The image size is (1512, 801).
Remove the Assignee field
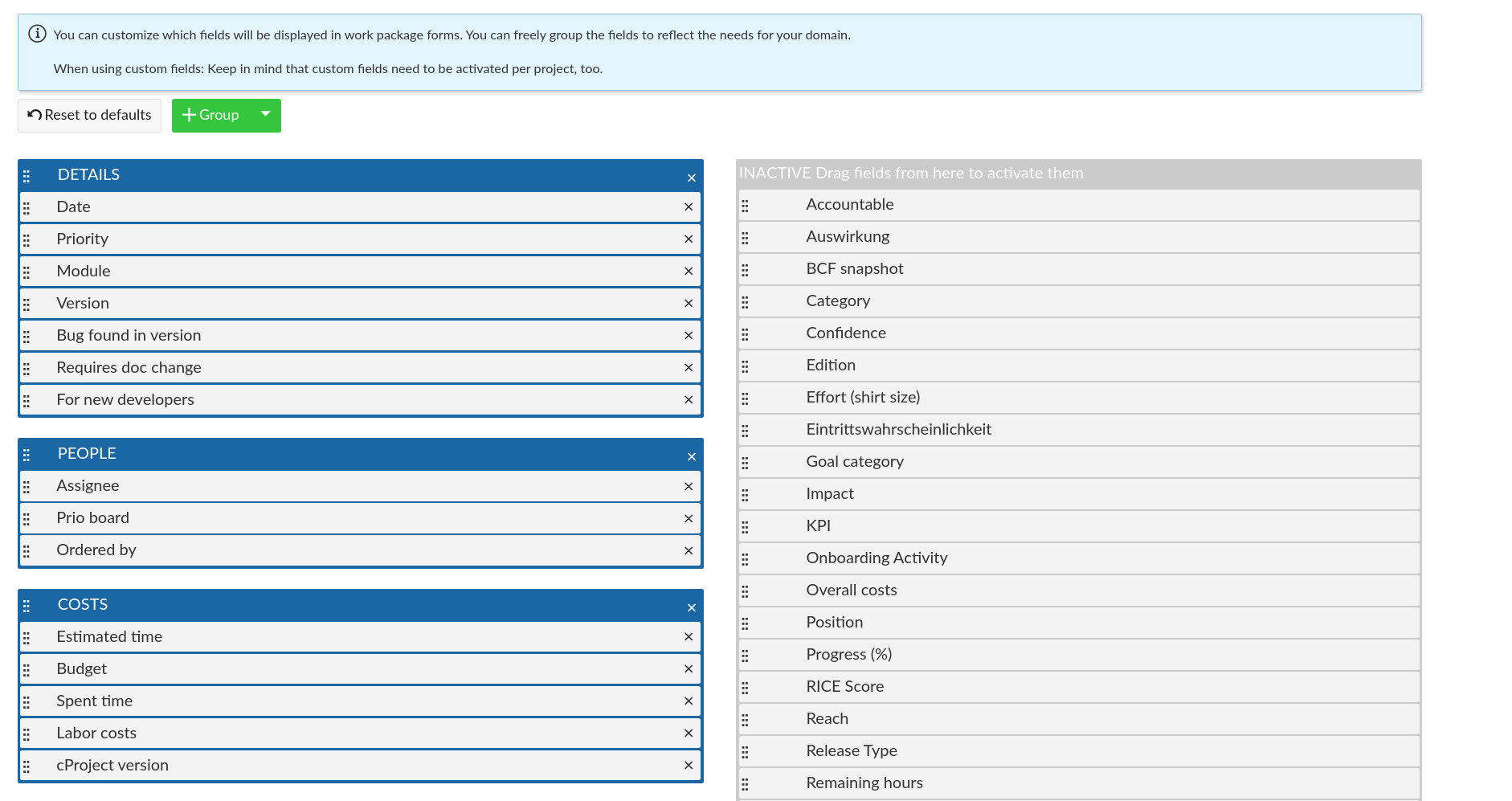pyautogui.click(x=689, y=487)
